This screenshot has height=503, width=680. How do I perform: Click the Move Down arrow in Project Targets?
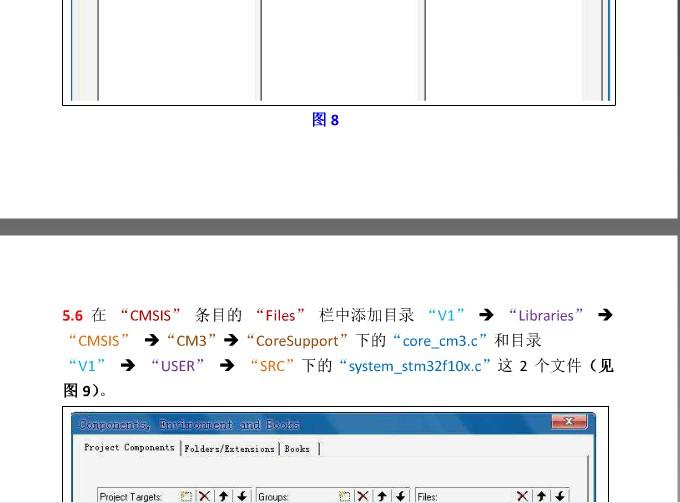[x=242, y=496]
